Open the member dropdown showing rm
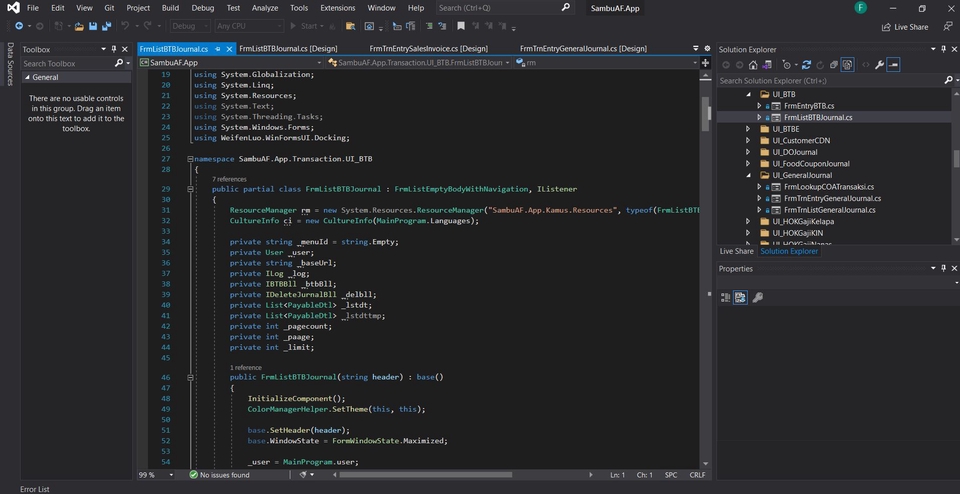960x494 pixels. (x=606, y=62)
